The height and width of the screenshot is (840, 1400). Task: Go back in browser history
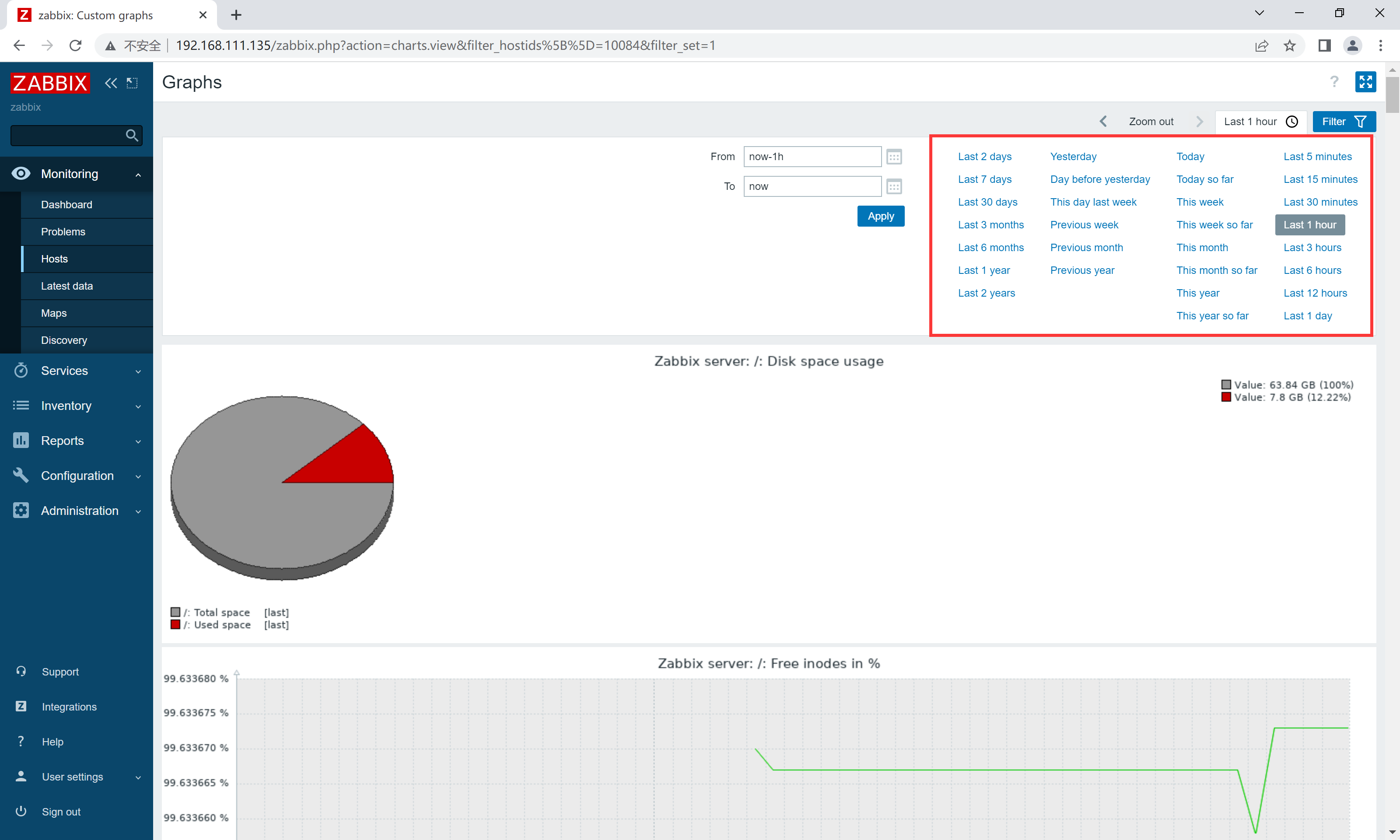coord(19,45)
